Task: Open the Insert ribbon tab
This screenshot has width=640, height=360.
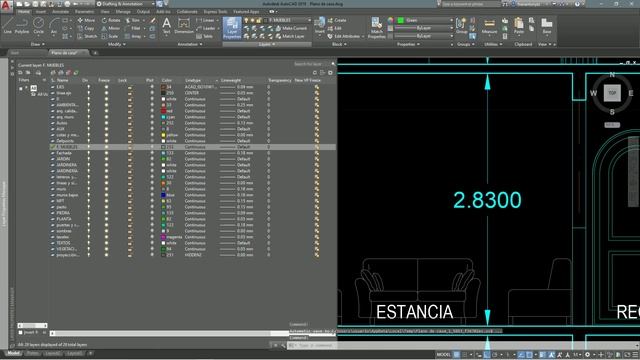Action: click(41, 12)
